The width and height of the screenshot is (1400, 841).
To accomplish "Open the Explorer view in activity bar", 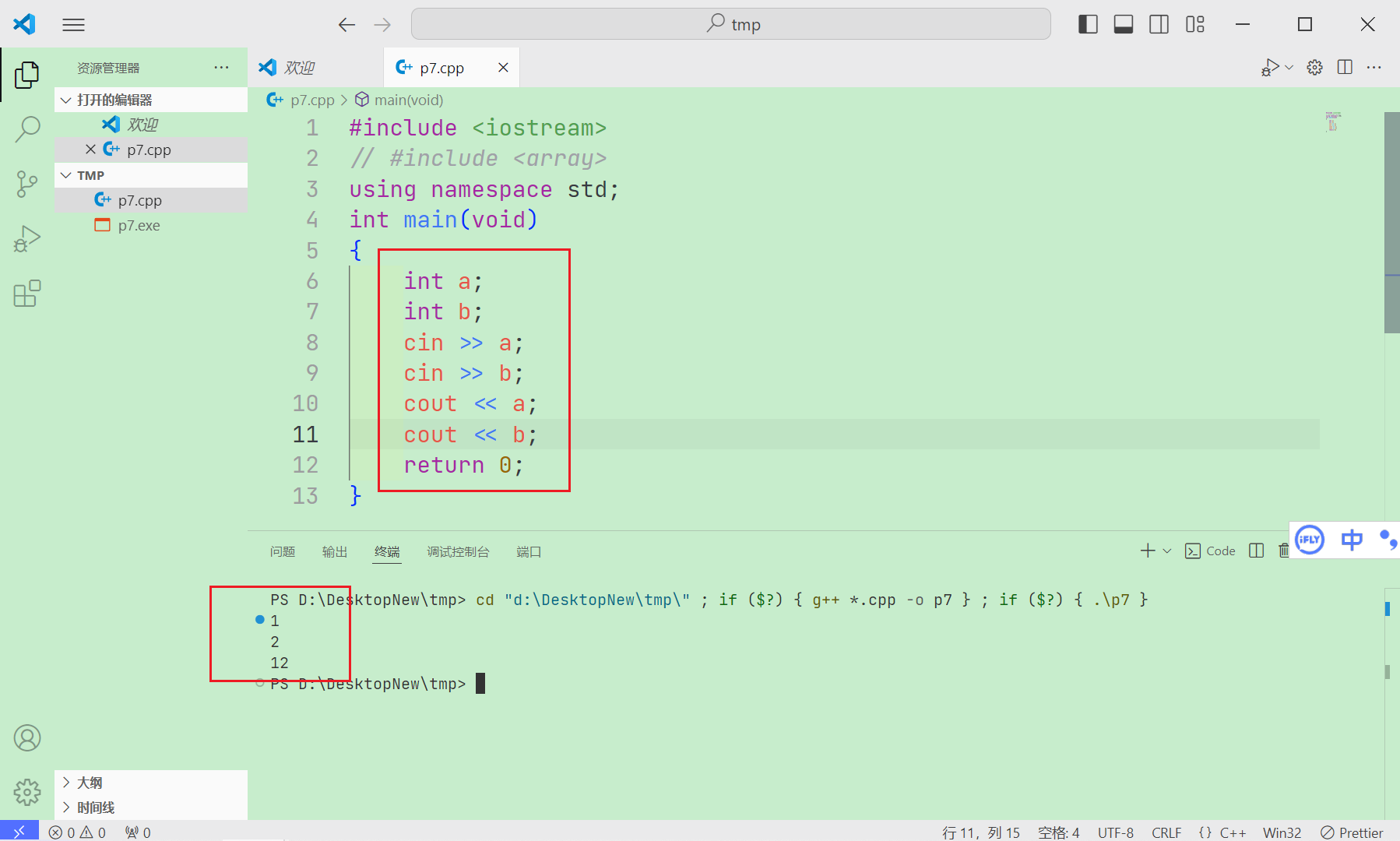I will [x=26, y=75].
